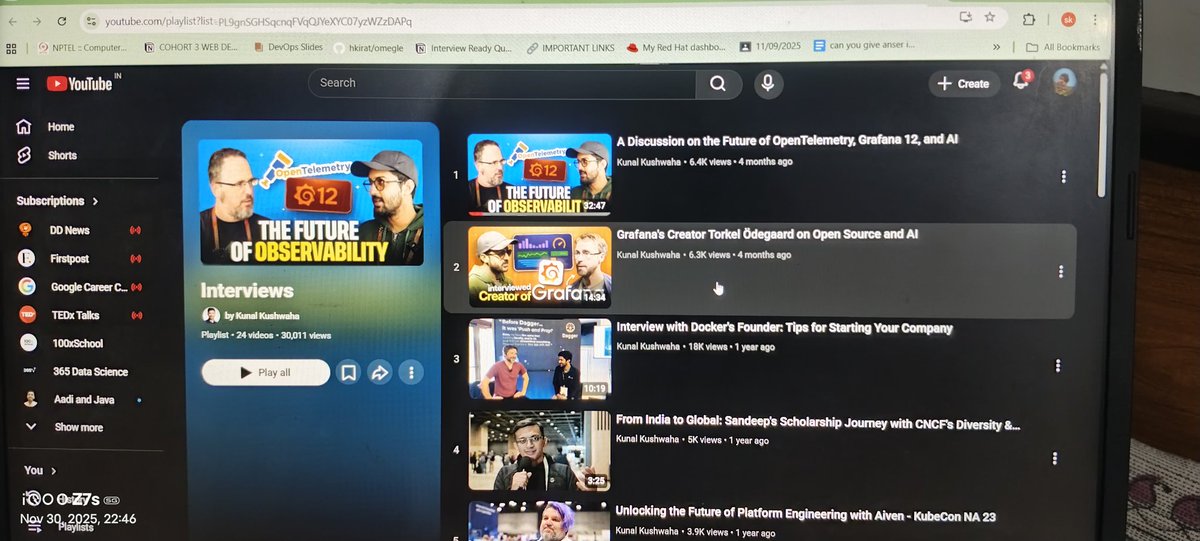Open the Future of OpenTelemetry video thumbnail
Viewport: 1200px width, 541px height.
point(540,174)
